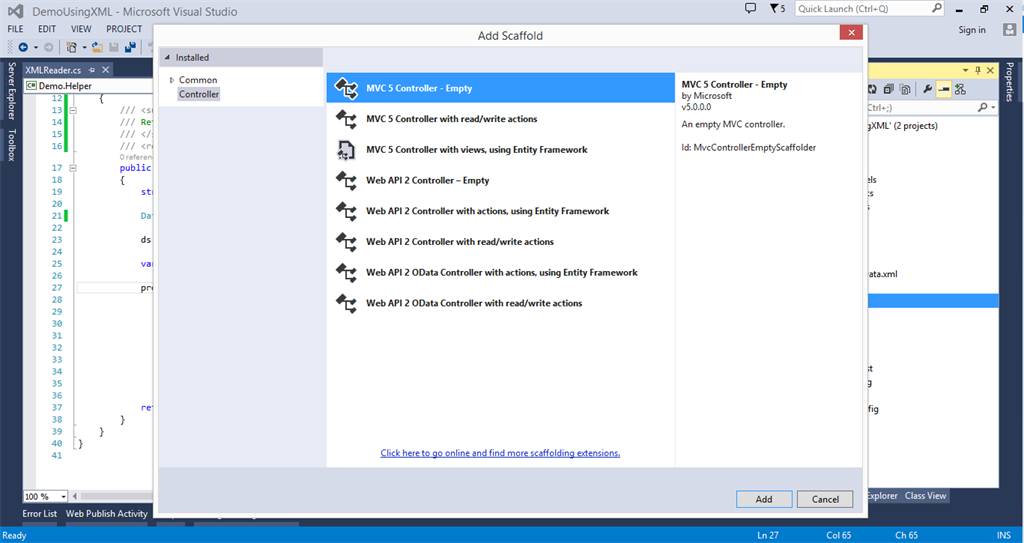Click editor horizontal scrollbar left arrow
This screenshot has height=543, width=1024.
tap(75, 497)
